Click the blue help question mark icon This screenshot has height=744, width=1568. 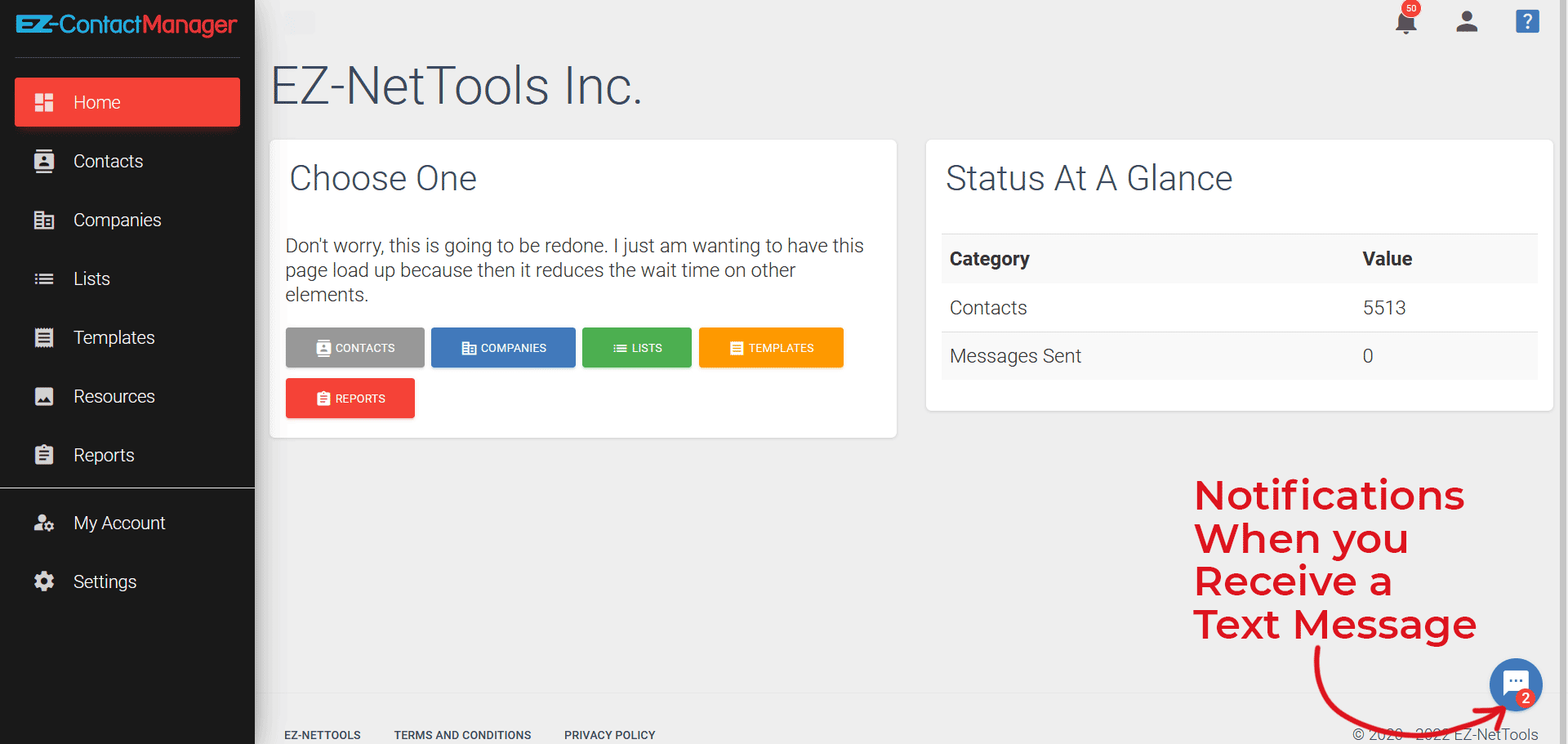coord(1527,21)
